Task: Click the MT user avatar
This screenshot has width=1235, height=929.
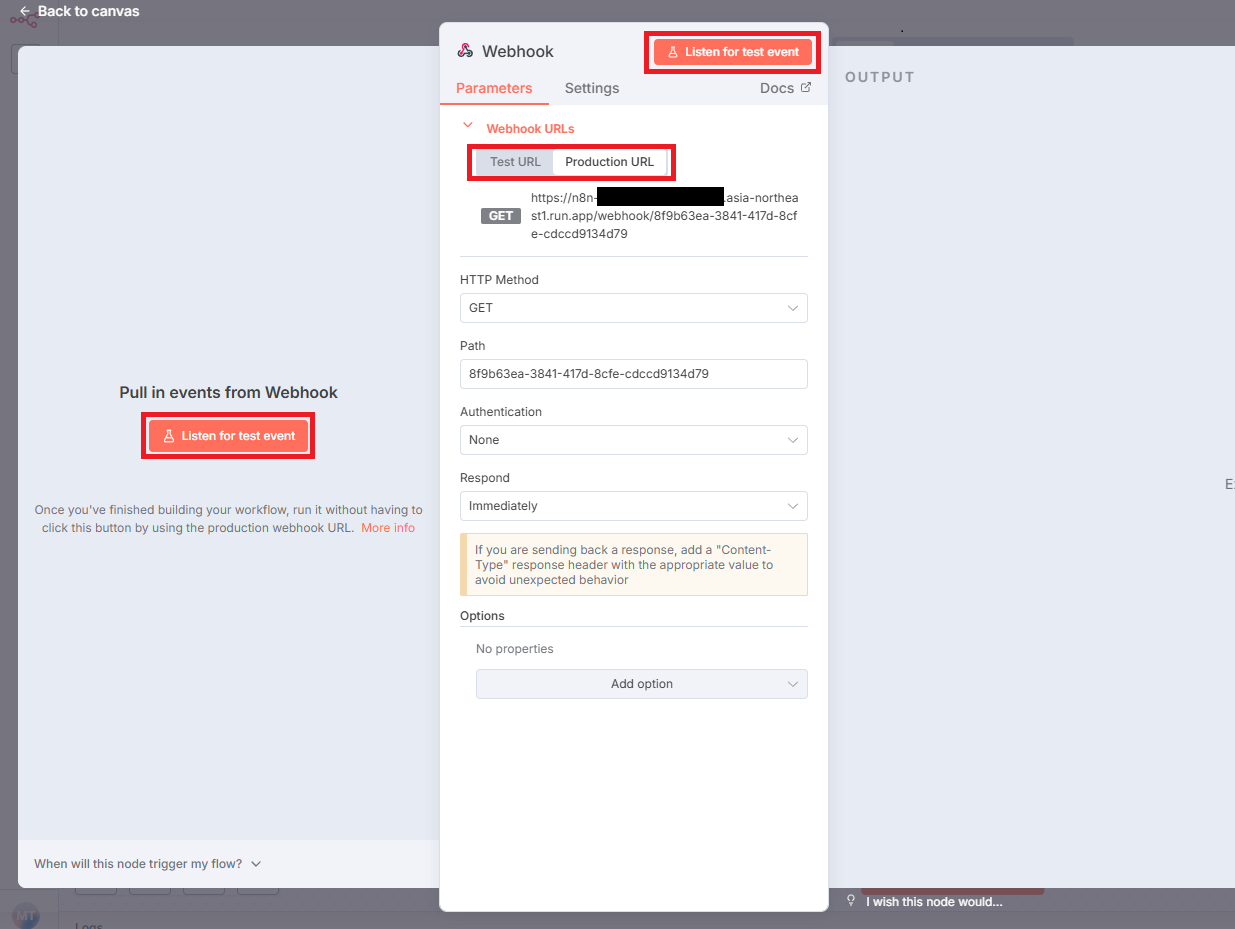Action: tap(26, 915)
